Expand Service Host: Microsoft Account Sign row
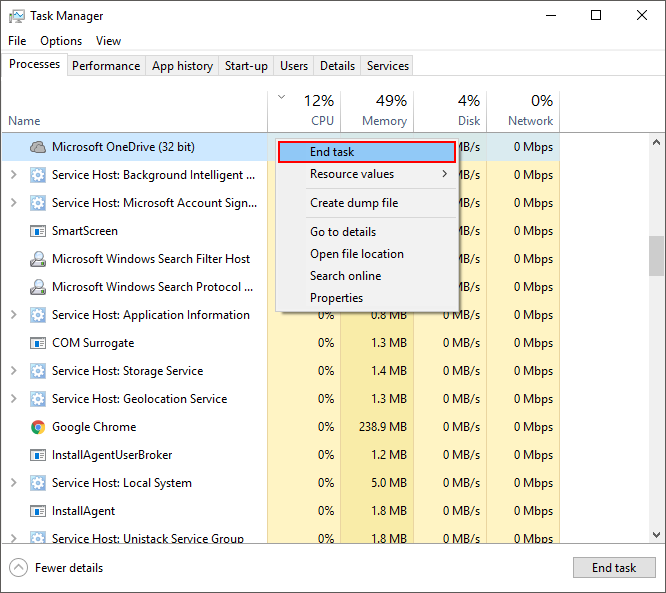This screenshot has width=666, height=593. 14,203
